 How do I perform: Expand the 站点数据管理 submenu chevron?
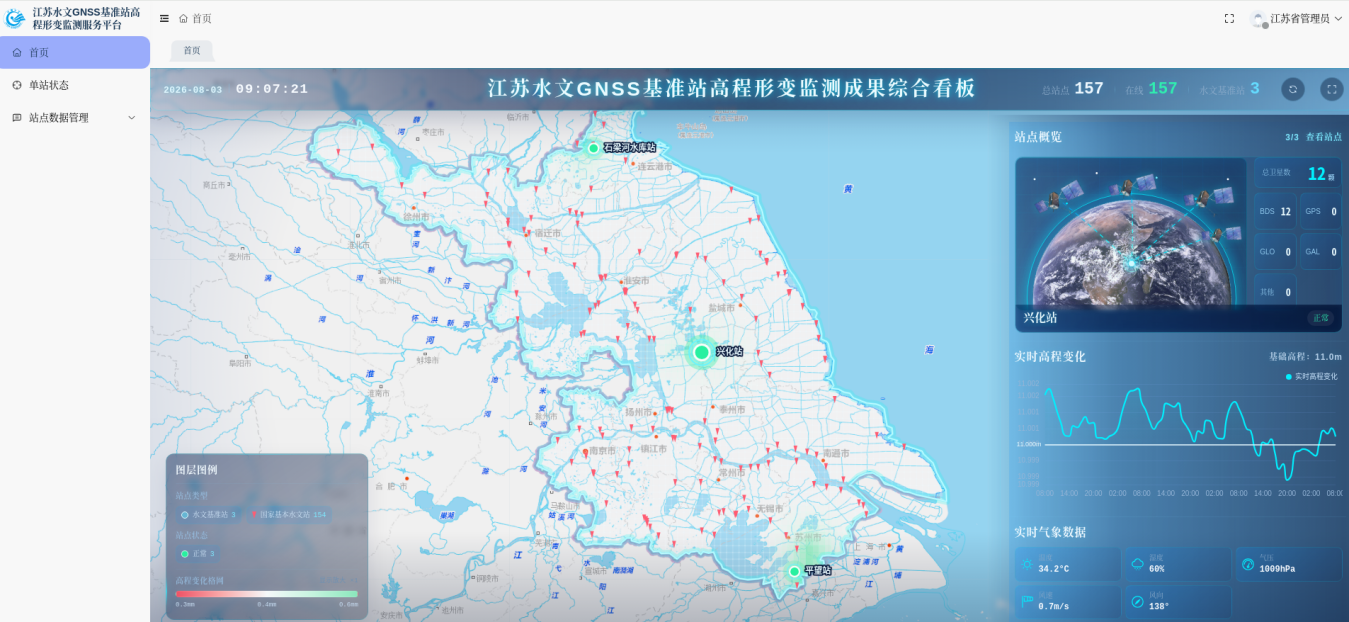131,117
